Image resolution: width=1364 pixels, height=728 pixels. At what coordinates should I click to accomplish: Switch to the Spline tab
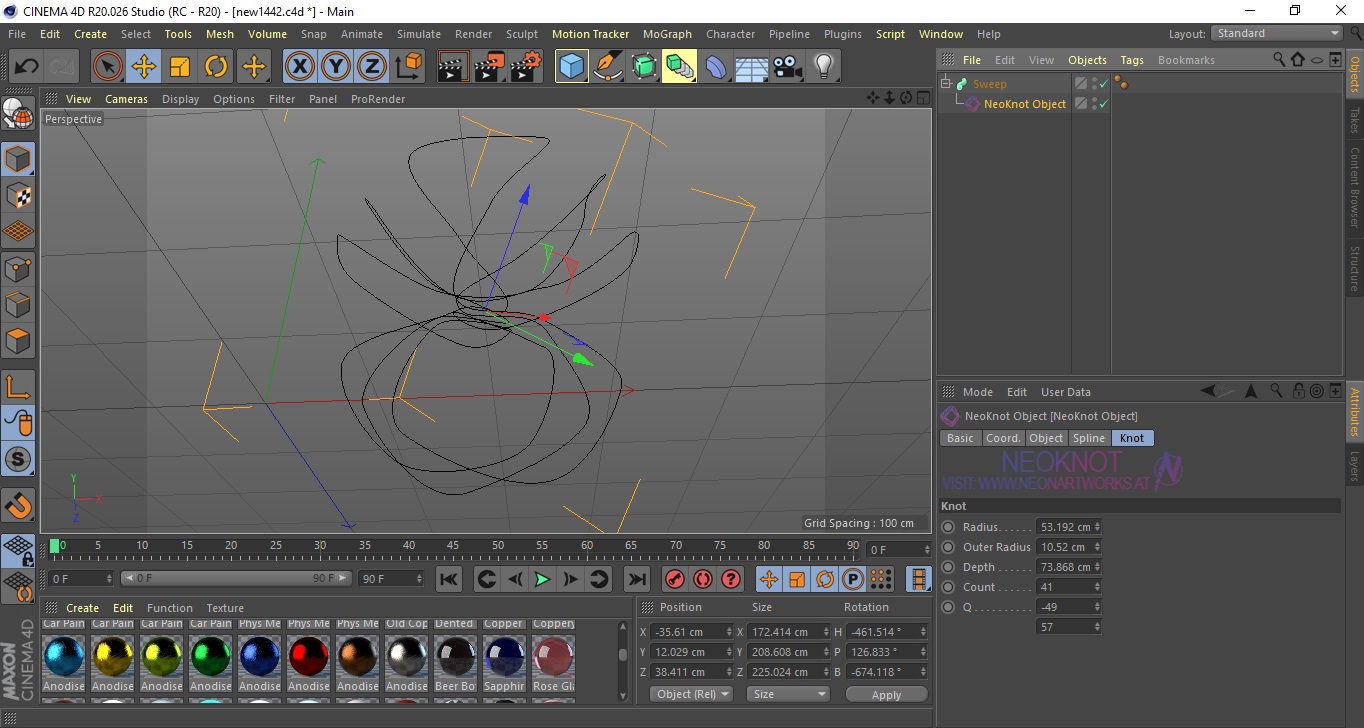coord(1088,438)
